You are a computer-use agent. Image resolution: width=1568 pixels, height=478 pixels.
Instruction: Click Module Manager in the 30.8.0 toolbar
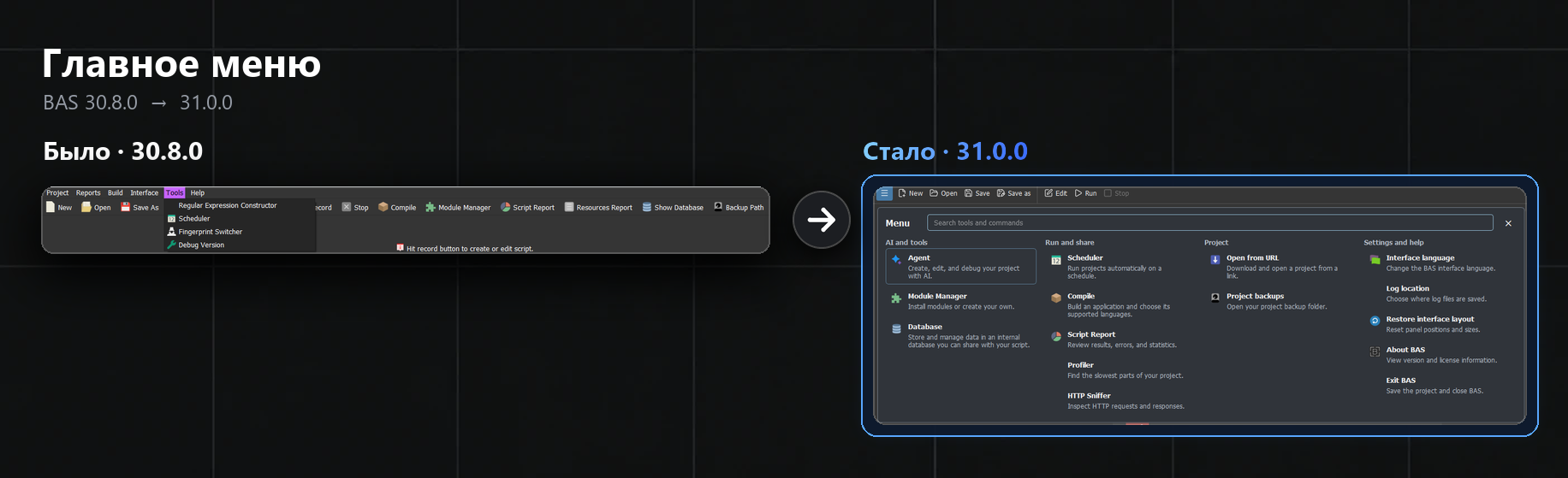pyautogui.click(x=458, y=207)
